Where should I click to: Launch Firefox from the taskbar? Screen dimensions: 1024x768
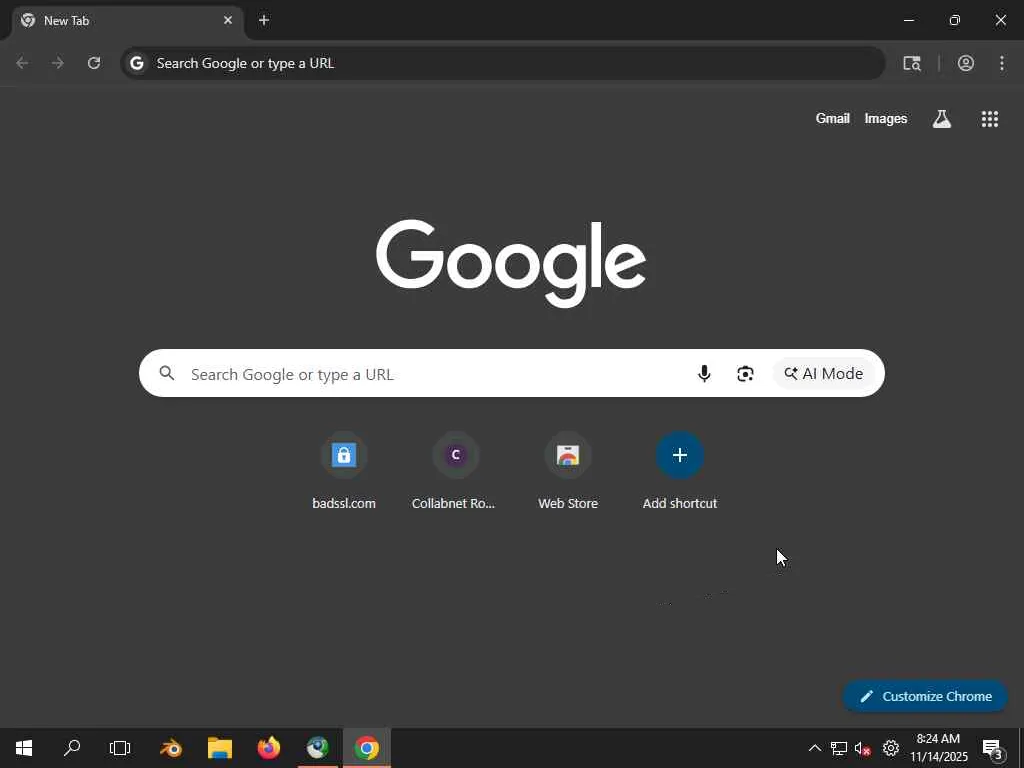[268, 748]
